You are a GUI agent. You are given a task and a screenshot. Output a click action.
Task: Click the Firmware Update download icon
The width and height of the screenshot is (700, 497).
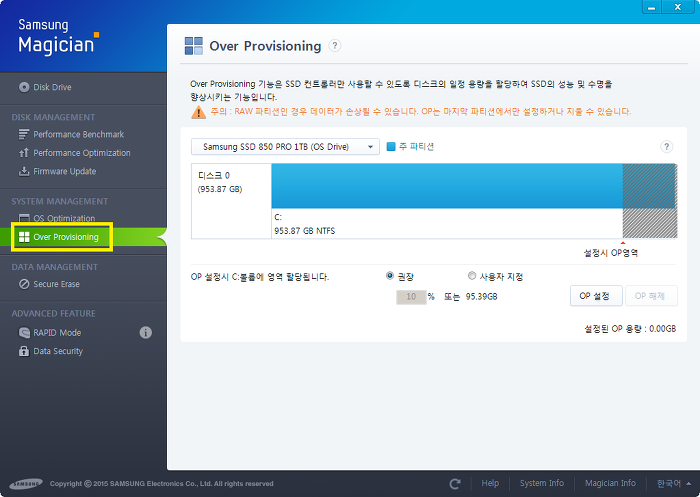click(24, 171)
